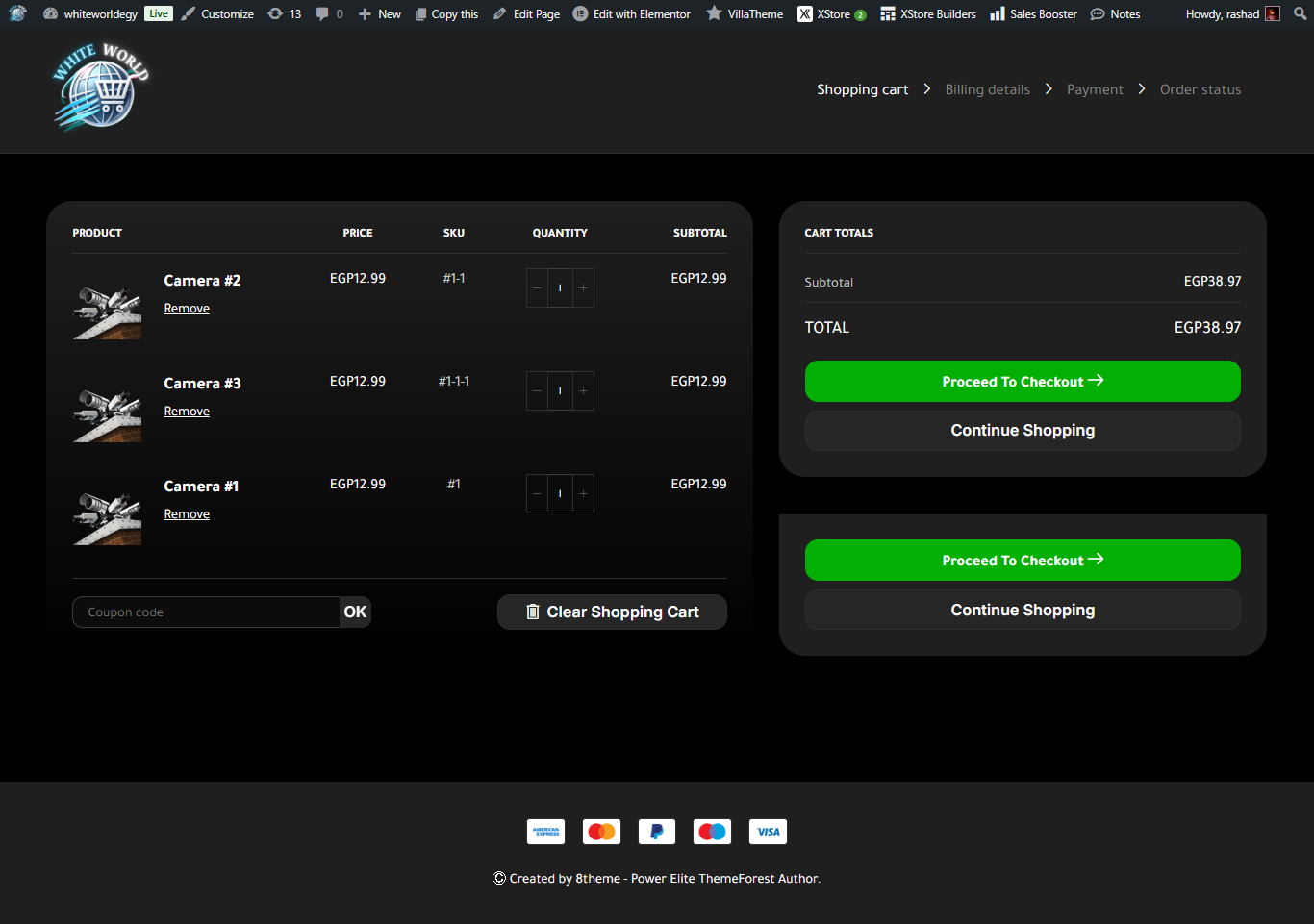Click the Visa payment icon
This screenshot has width=1314, height=924.
768,832
